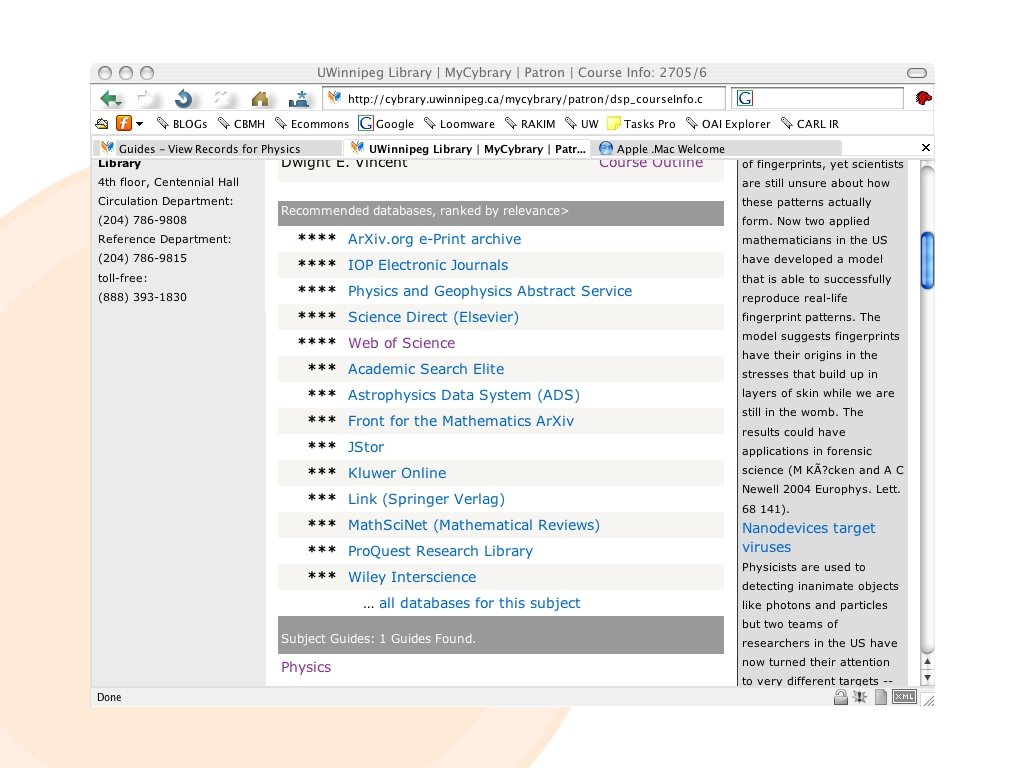Click the orange RSS feed icon
Viewport: 1024px width, 768px height.
click(x=123, y=123)
